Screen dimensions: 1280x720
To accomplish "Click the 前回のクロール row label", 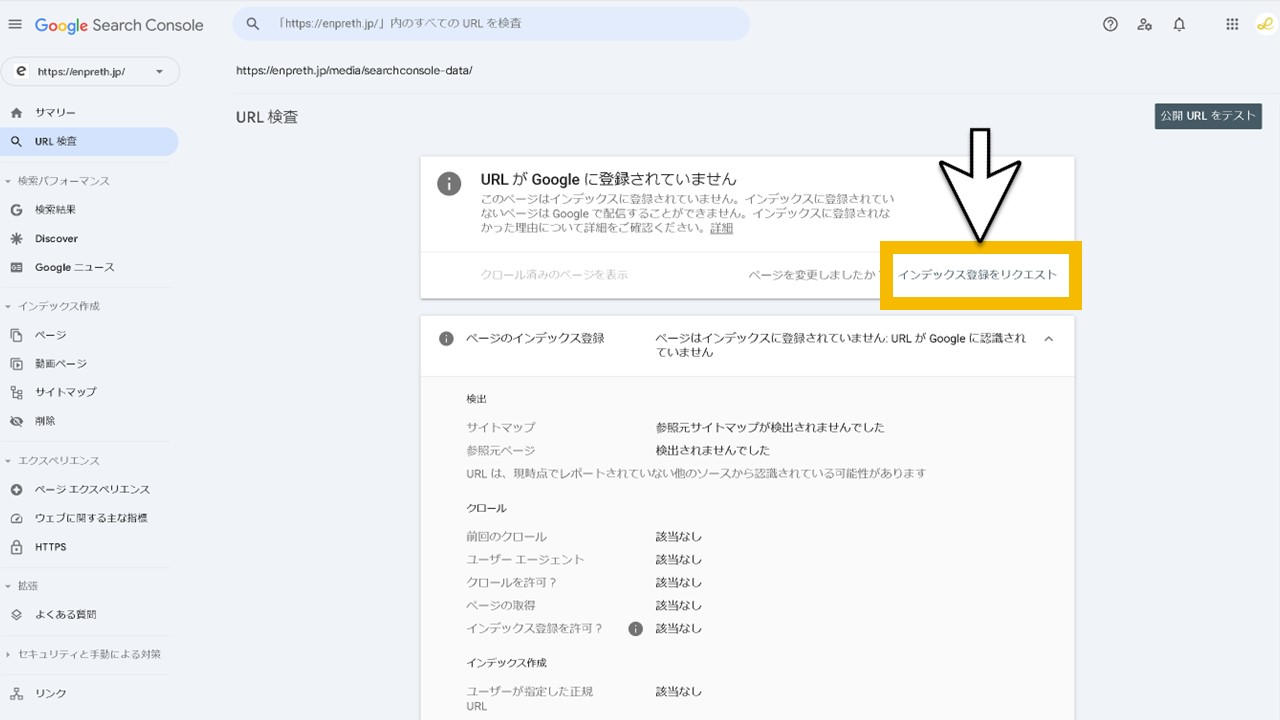I will pyautogui.click(x=507, y=537).
